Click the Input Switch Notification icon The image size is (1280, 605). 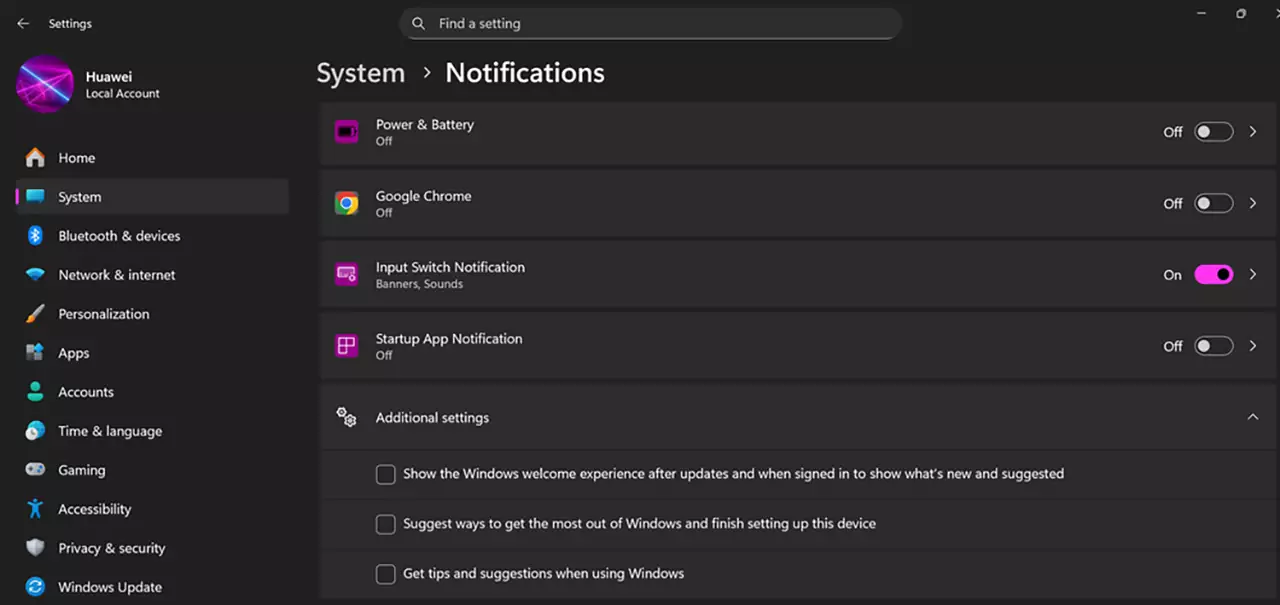347,274
